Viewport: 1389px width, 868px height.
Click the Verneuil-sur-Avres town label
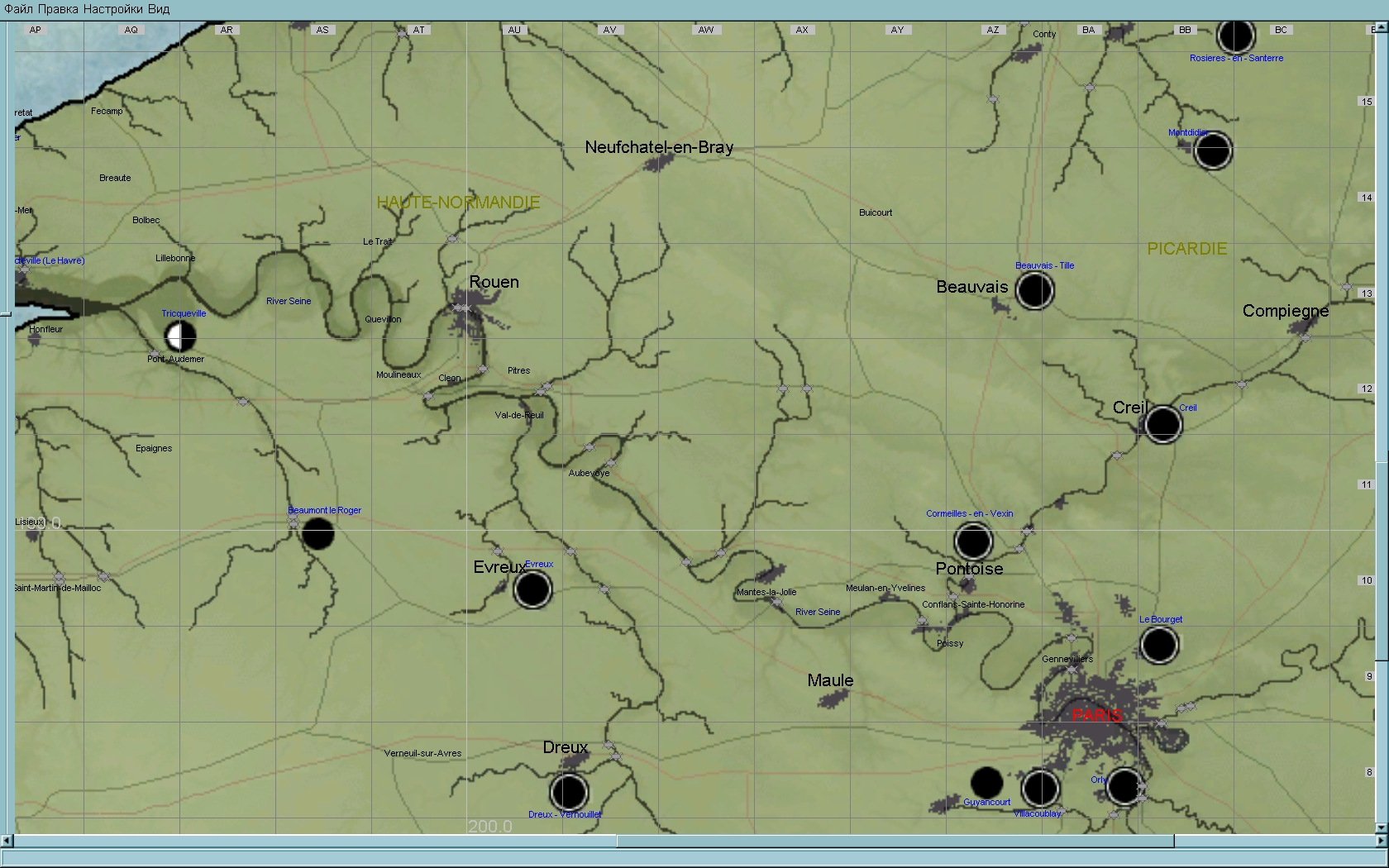click(x=422, y=753)
